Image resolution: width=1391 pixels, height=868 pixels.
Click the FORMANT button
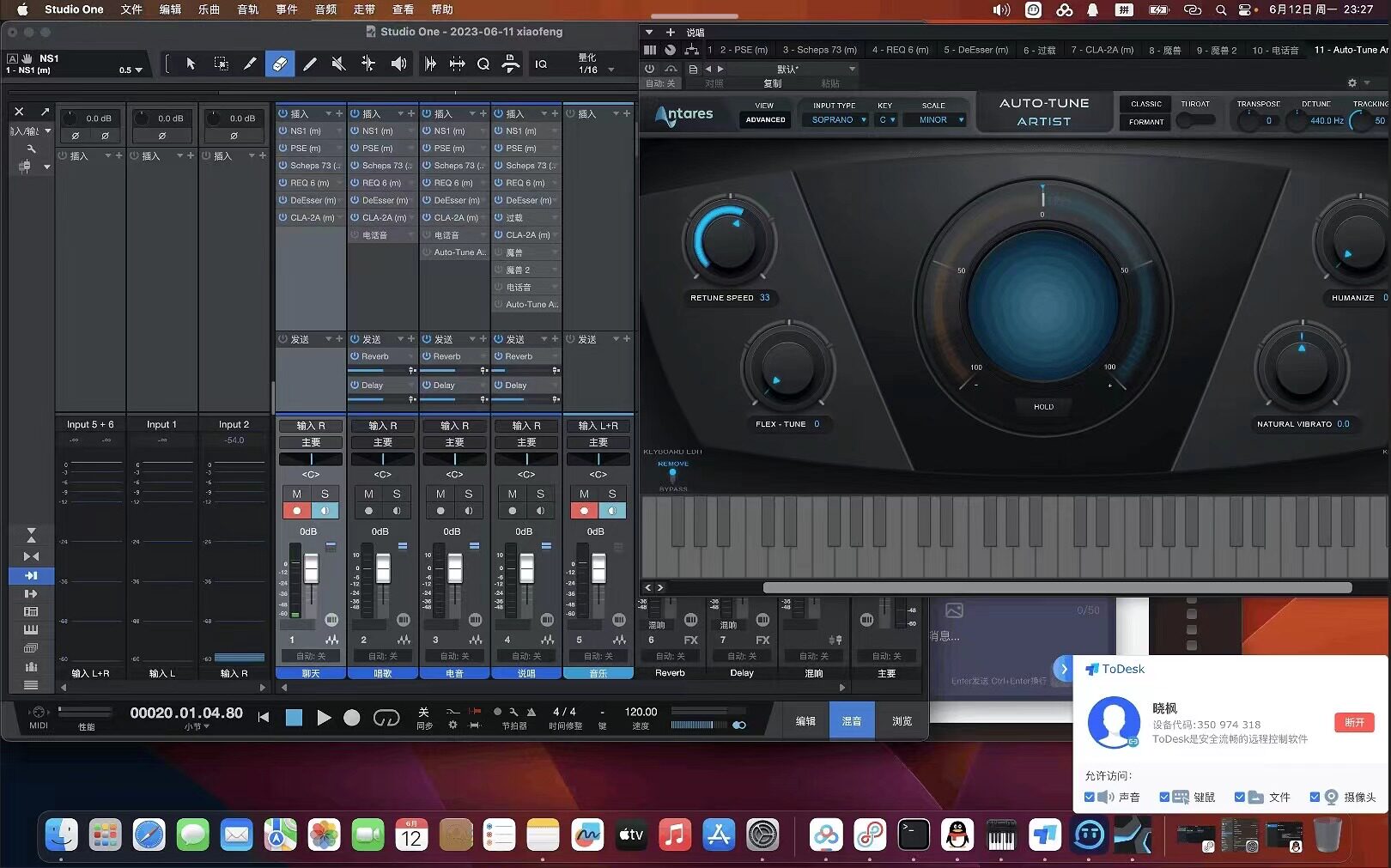(x=1145, y=122)
